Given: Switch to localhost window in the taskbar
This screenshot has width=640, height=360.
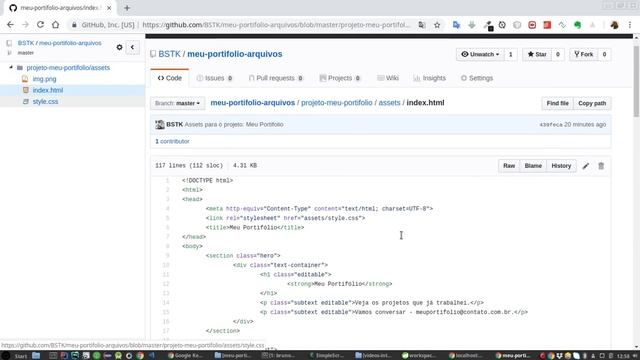Looking at the screenshot, I should coord(465,356).
